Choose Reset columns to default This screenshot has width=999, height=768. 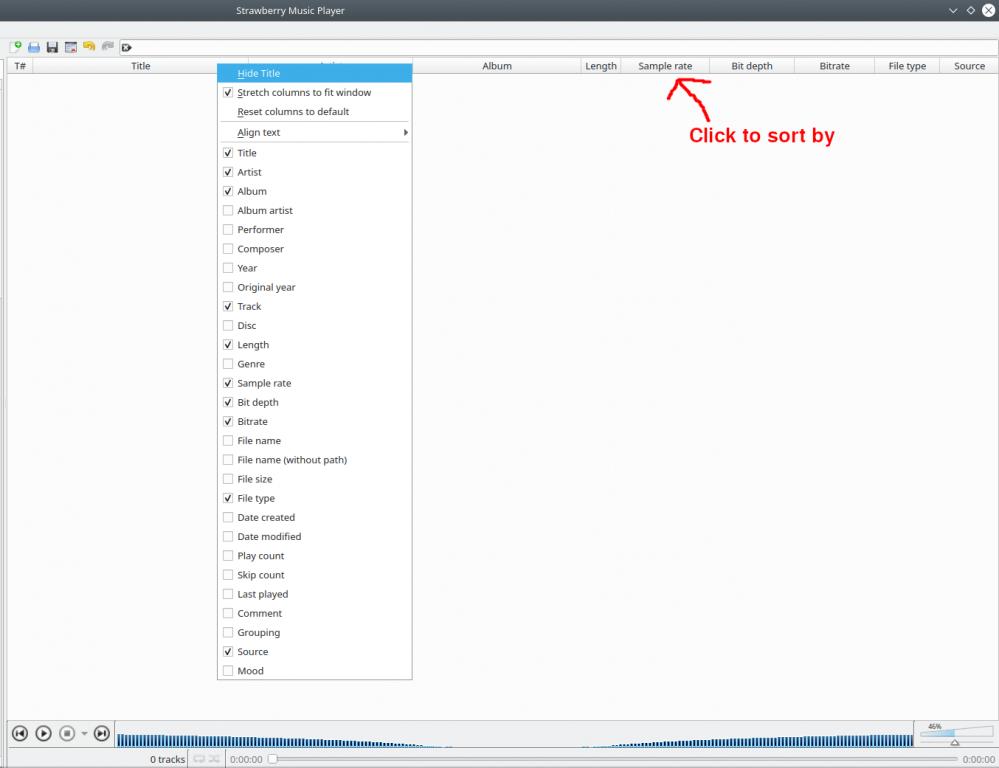tap(315, 112)
